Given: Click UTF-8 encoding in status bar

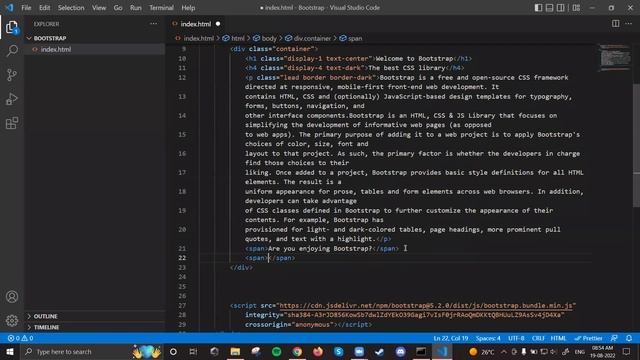Looking at the screenshot, I should click(x=516, y=338).
